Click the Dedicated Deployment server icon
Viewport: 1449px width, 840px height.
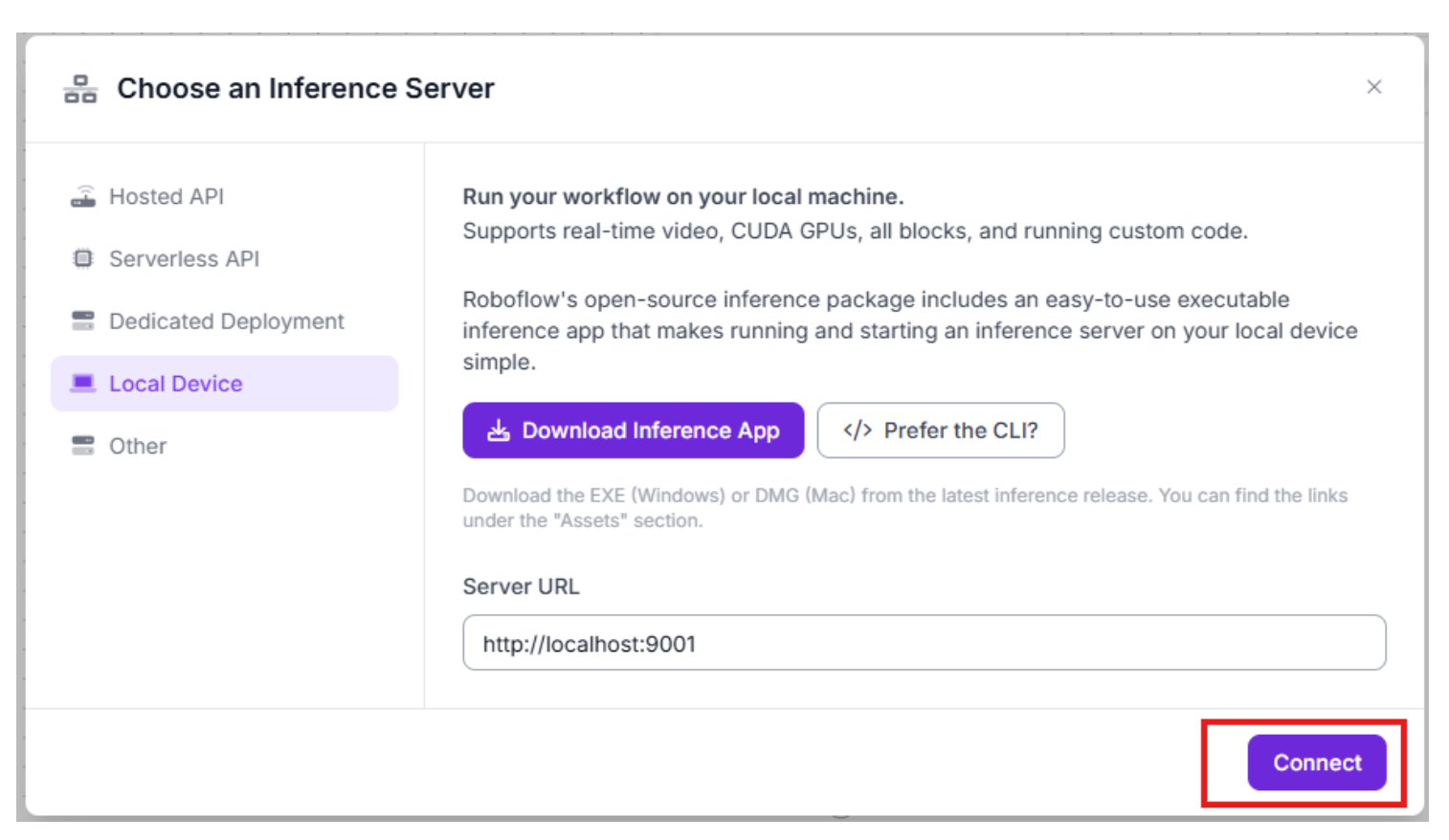point(83,321)
